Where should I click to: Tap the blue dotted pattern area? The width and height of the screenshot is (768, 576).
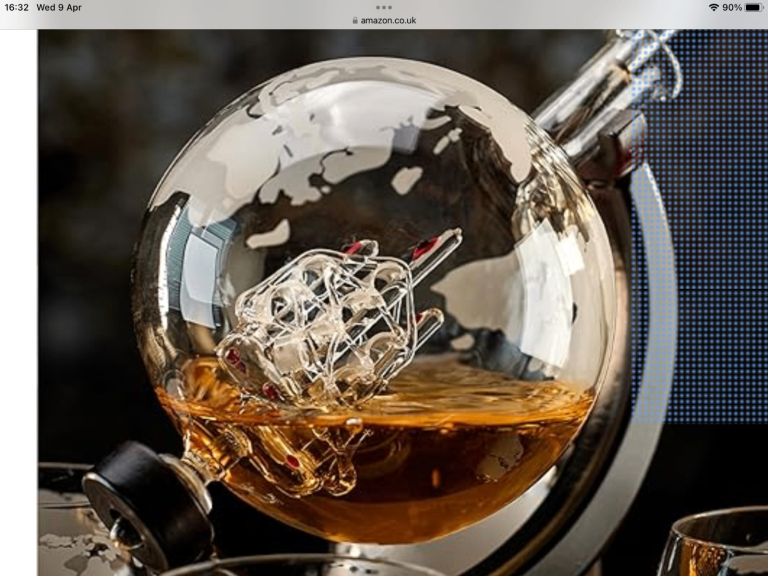click(x=710, y=250)
